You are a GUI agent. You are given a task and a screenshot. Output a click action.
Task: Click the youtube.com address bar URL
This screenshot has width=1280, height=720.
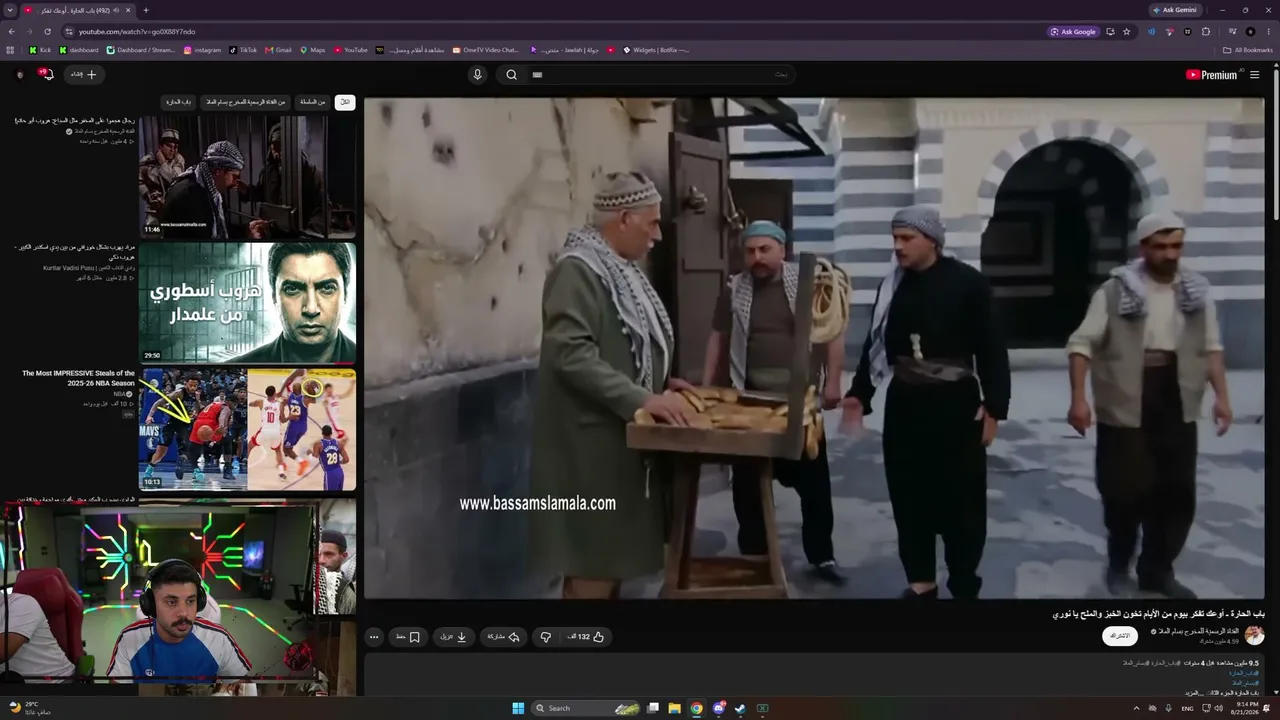point(137,31)
